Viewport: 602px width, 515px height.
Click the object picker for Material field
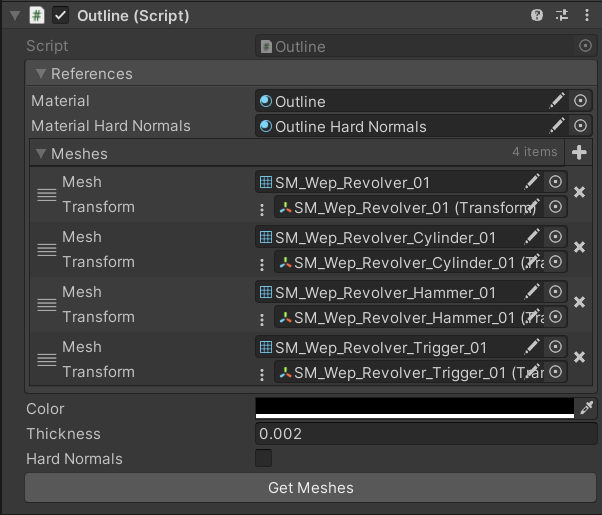point(582,101)
